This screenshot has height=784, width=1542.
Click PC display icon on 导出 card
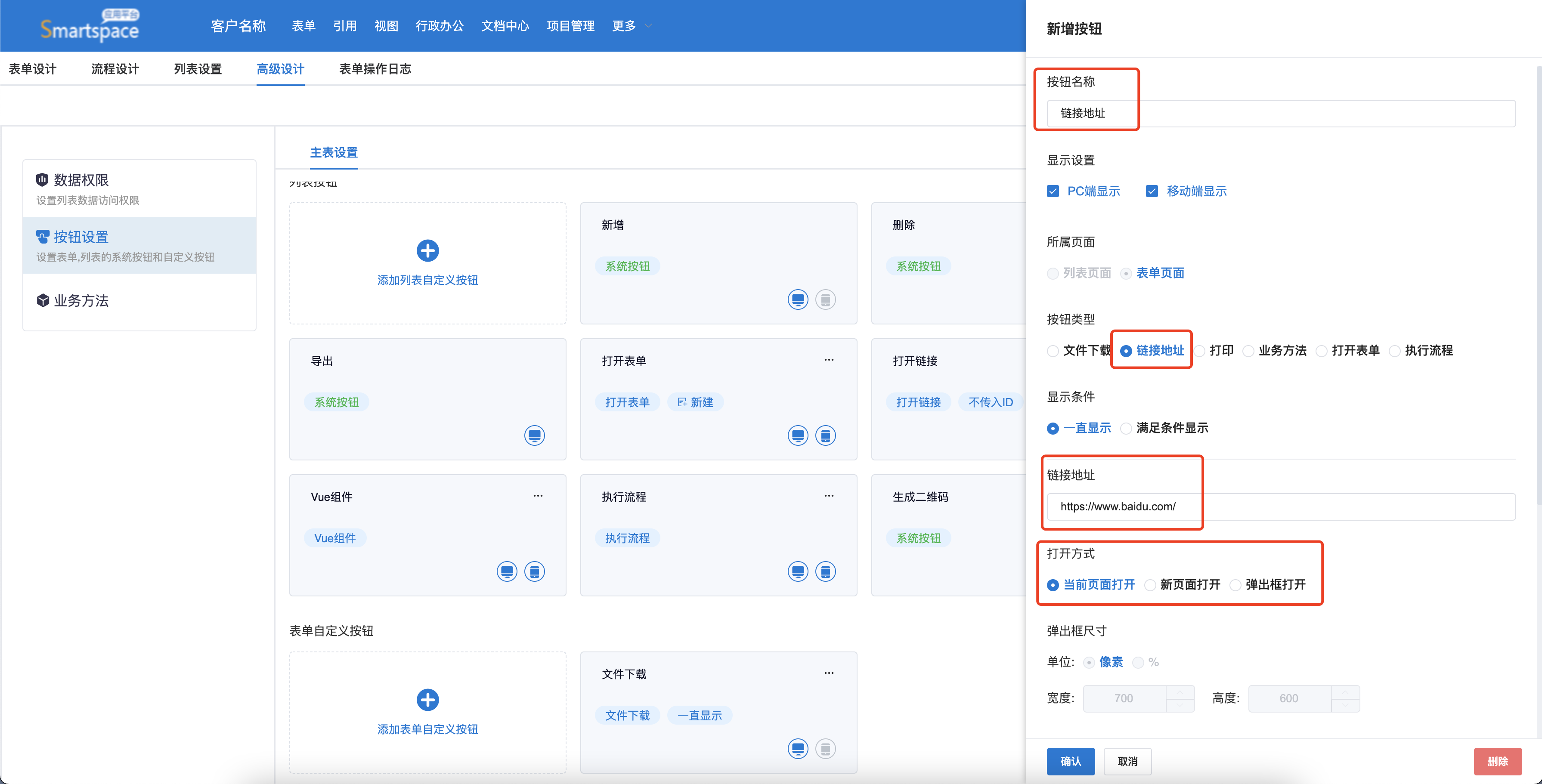click(x=534, y=435)
